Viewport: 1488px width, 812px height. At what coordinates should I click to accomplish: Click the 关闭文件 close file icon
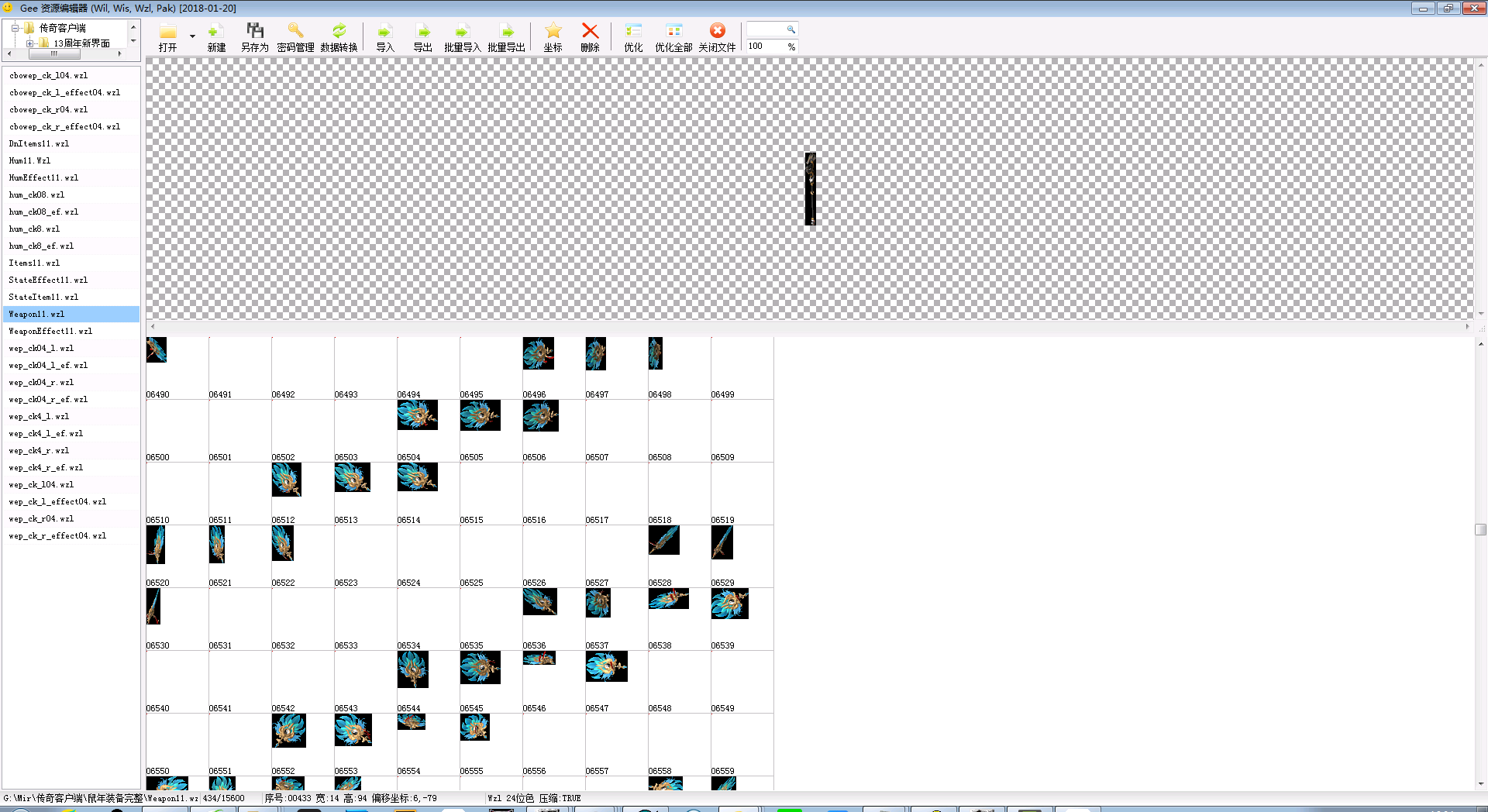click(717, 32)
